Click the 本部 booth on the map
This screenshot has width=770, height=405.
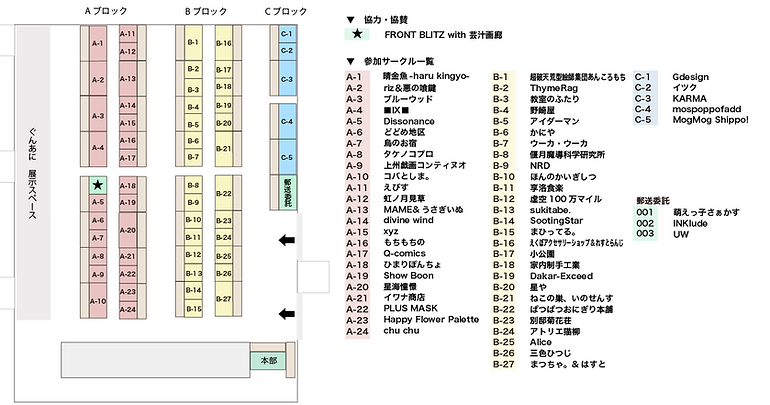coord(268,361)
